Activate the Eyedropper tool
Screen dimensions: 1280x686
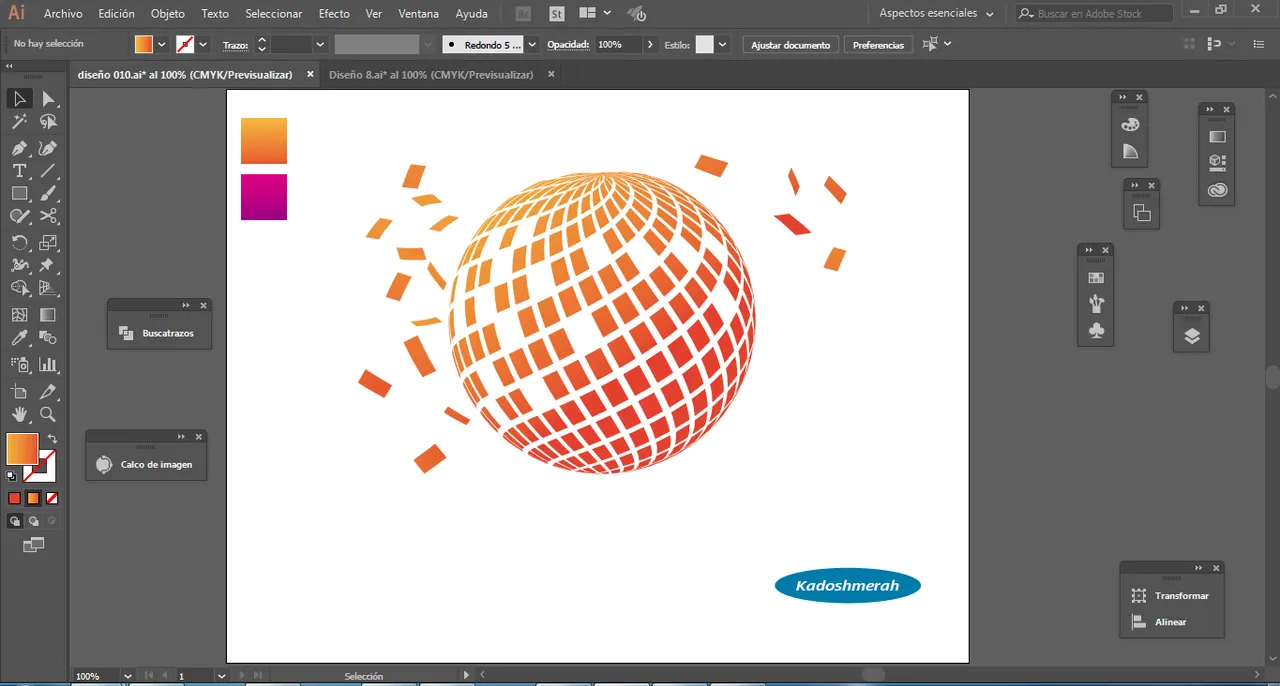19,340
